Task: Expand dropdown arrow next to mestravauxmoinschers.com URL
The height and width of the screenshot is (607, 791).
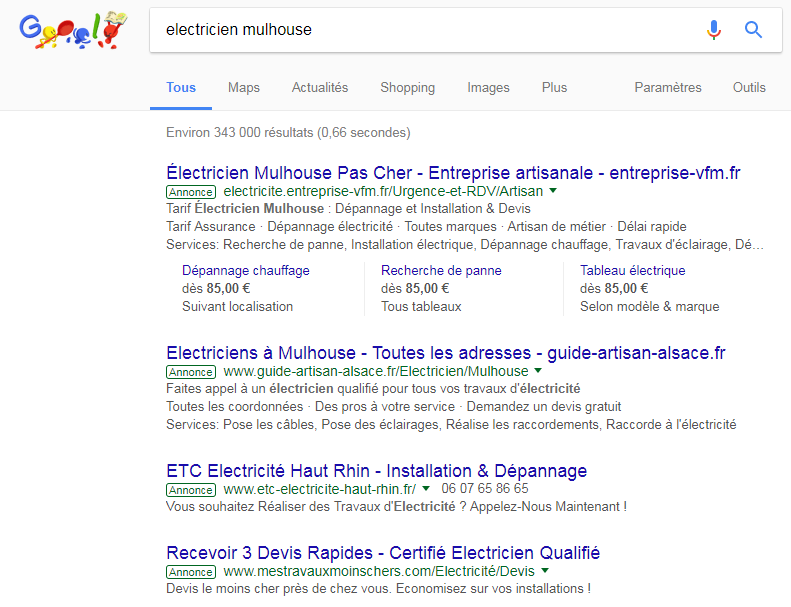Action: tap(545, 571)
